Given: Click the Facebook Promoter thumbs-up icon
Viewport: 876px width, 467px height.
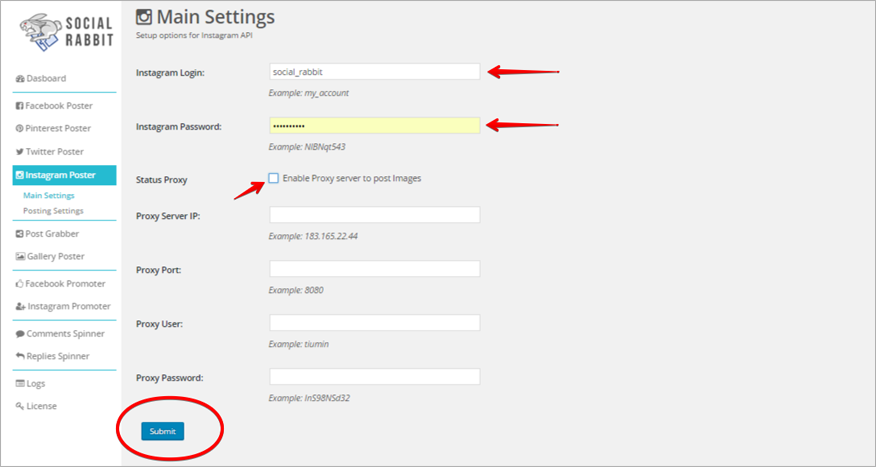Looking at the screenshot, I should click(20, 284).
